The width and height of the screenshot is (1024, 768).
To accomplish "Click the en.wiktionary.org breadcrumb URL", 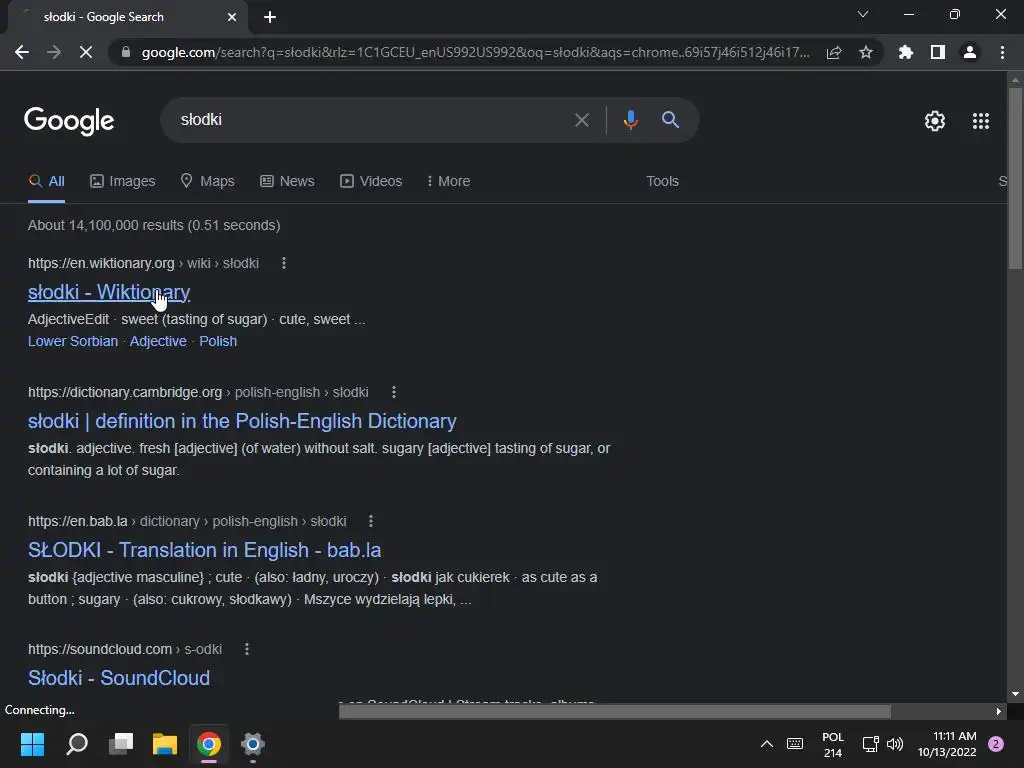I will 144,263.
